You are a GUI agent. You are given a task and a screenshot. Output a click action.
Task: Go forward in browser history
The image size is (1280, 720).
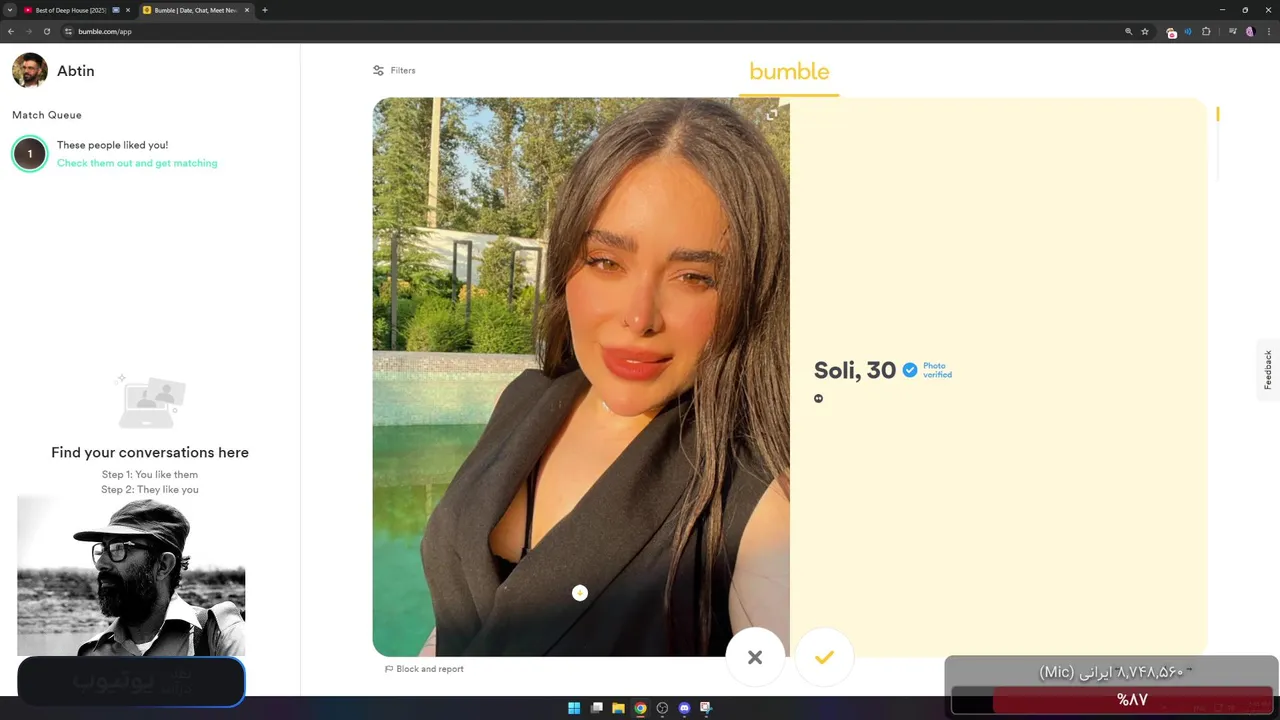click(29, 31)
